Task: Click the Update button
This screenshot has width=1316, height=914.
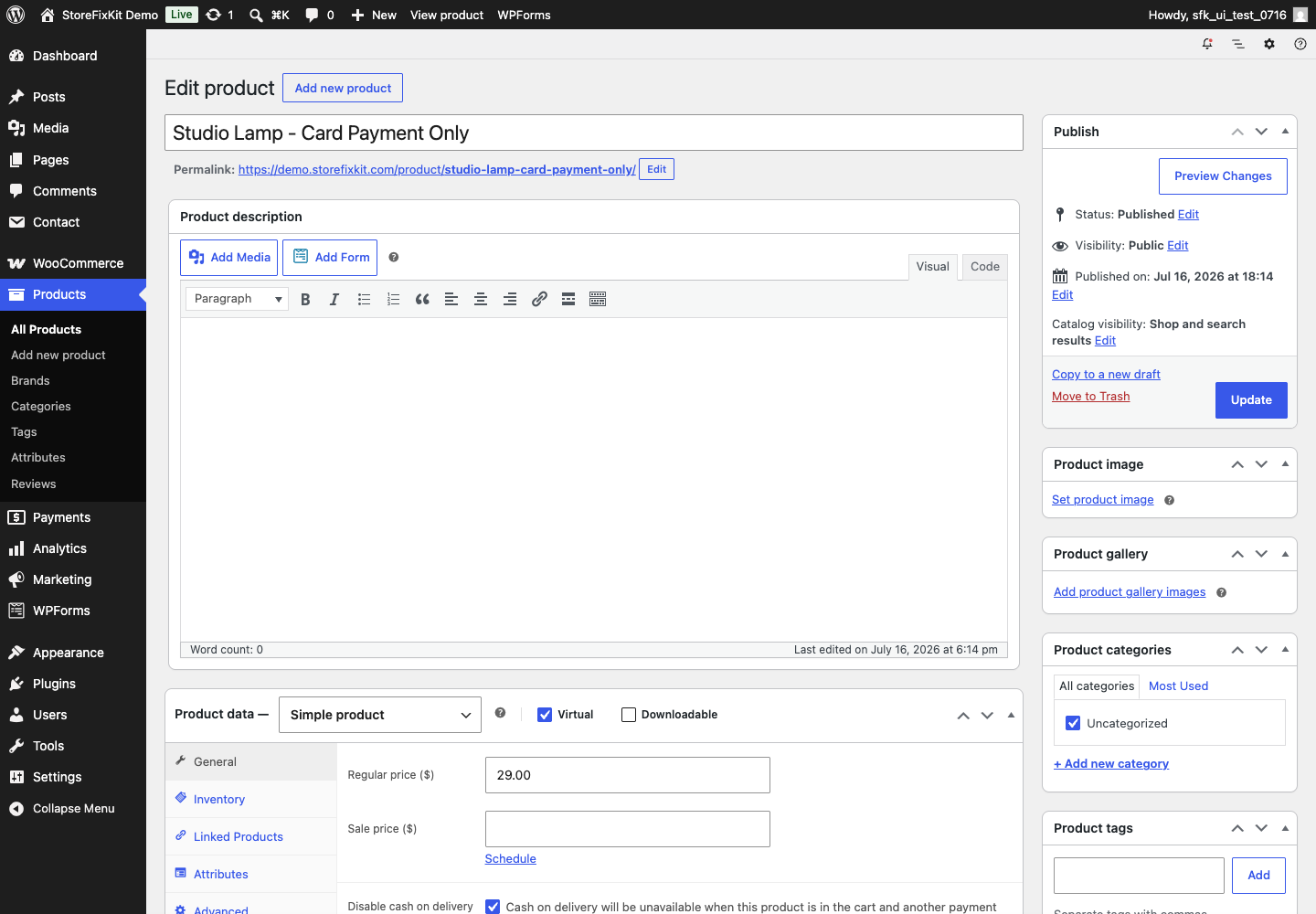Action: click(1251, 400)
